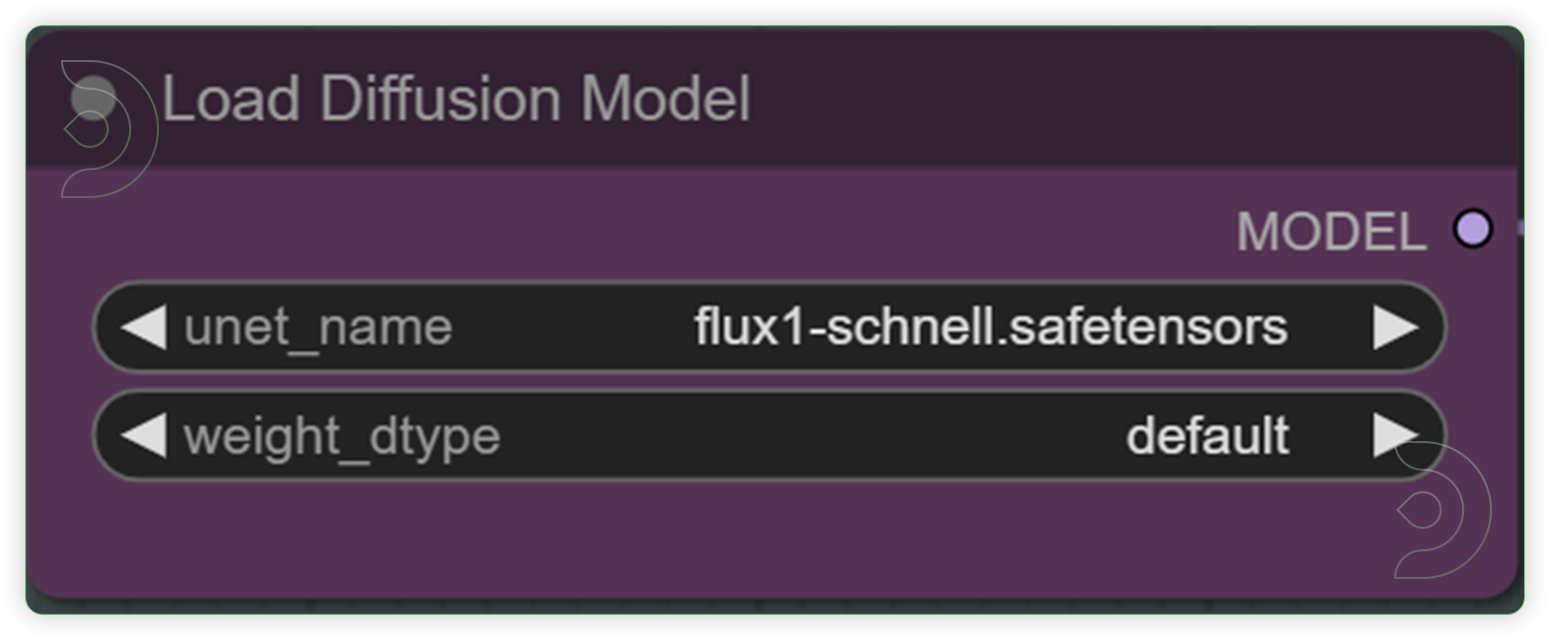Click the right arrow on weight_dtype
The image size is (1550, 640).
1396,435
